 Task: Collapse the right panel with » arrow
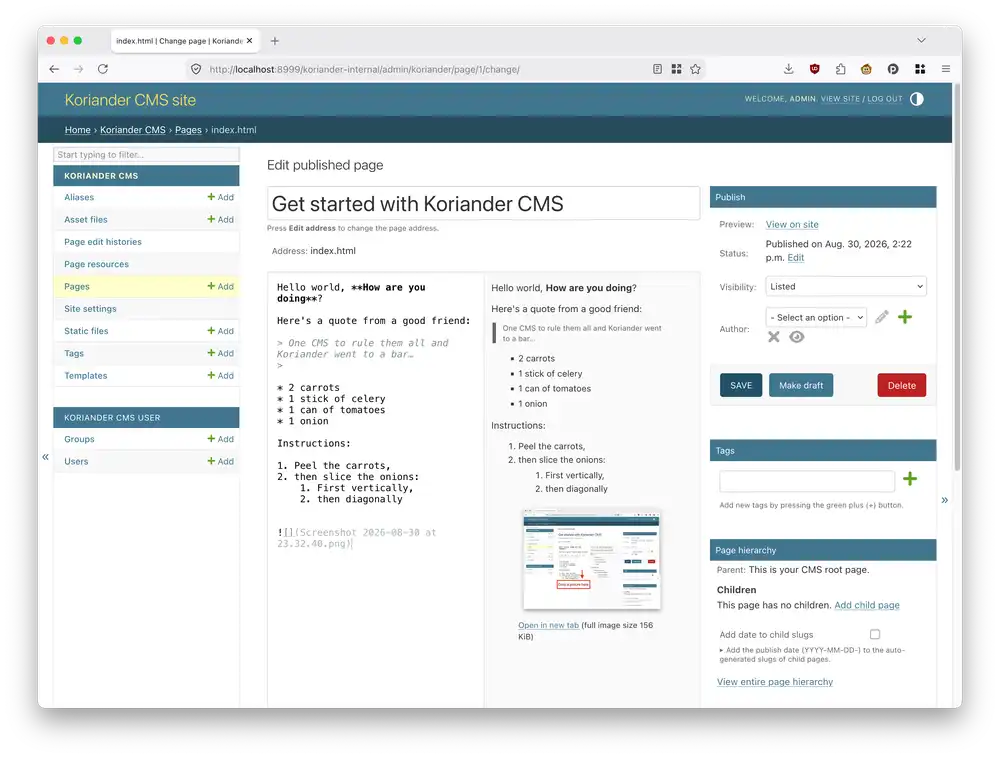click(945, 500)
